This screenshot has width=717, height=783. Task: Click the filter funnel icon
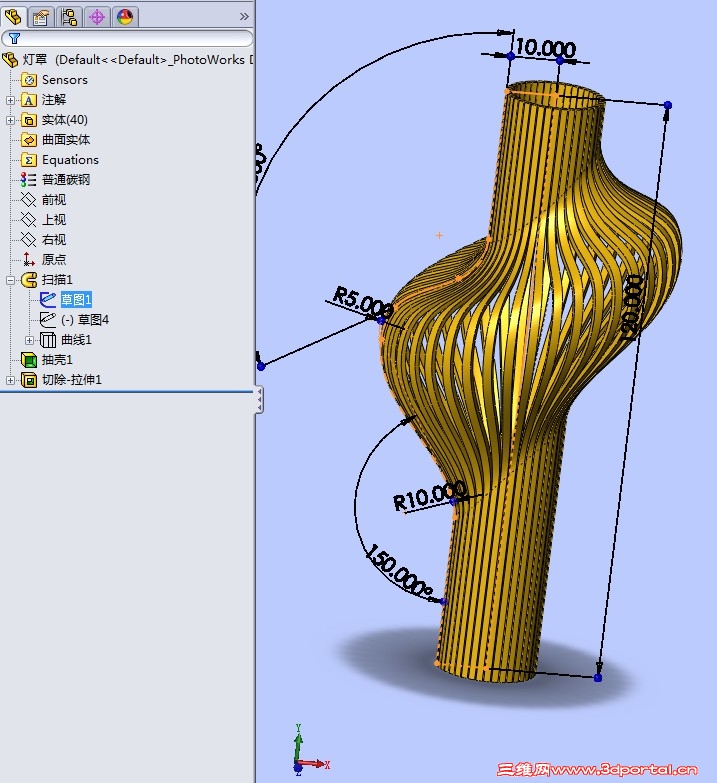pyautogui.click(x=14, y=38)
